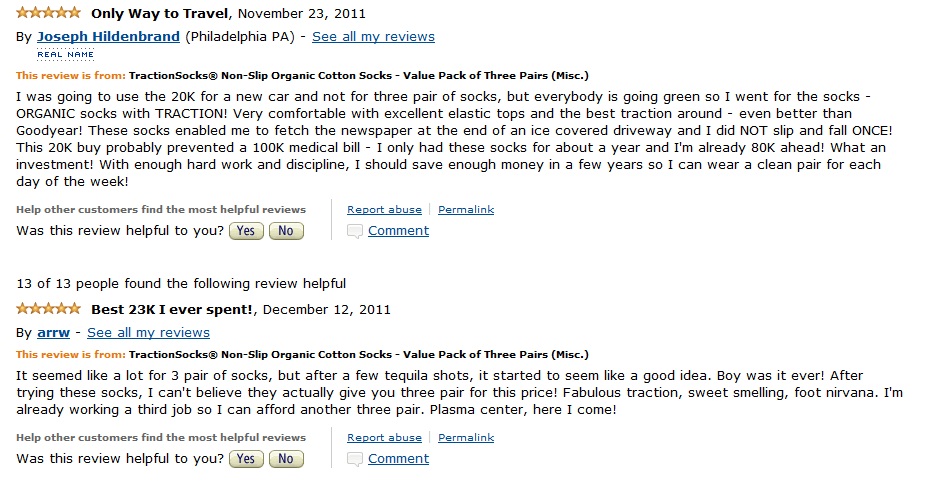Click the comment bubble icon under Joseph's review
The height and width of the screenshot is (498, 942).
pyautogui.click(x=355, y=231)
